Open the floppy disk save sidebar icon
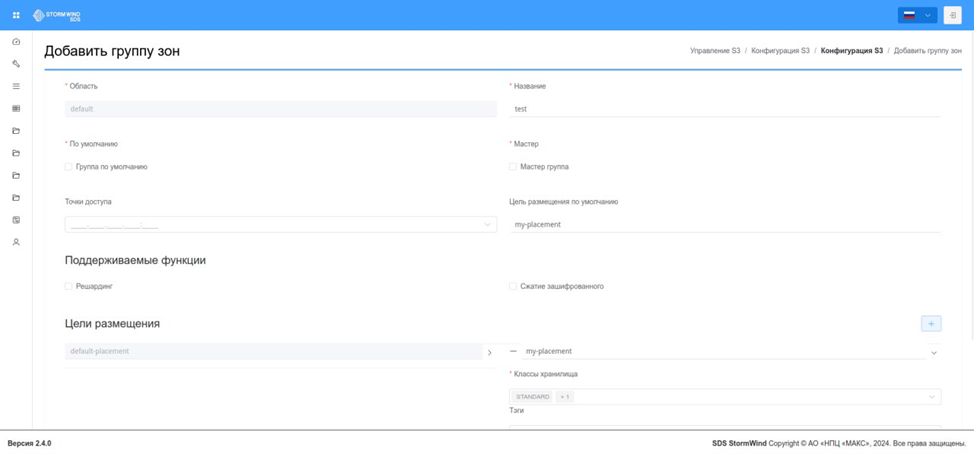This screenshot has width=974, height=454. (x=16, y=220)
